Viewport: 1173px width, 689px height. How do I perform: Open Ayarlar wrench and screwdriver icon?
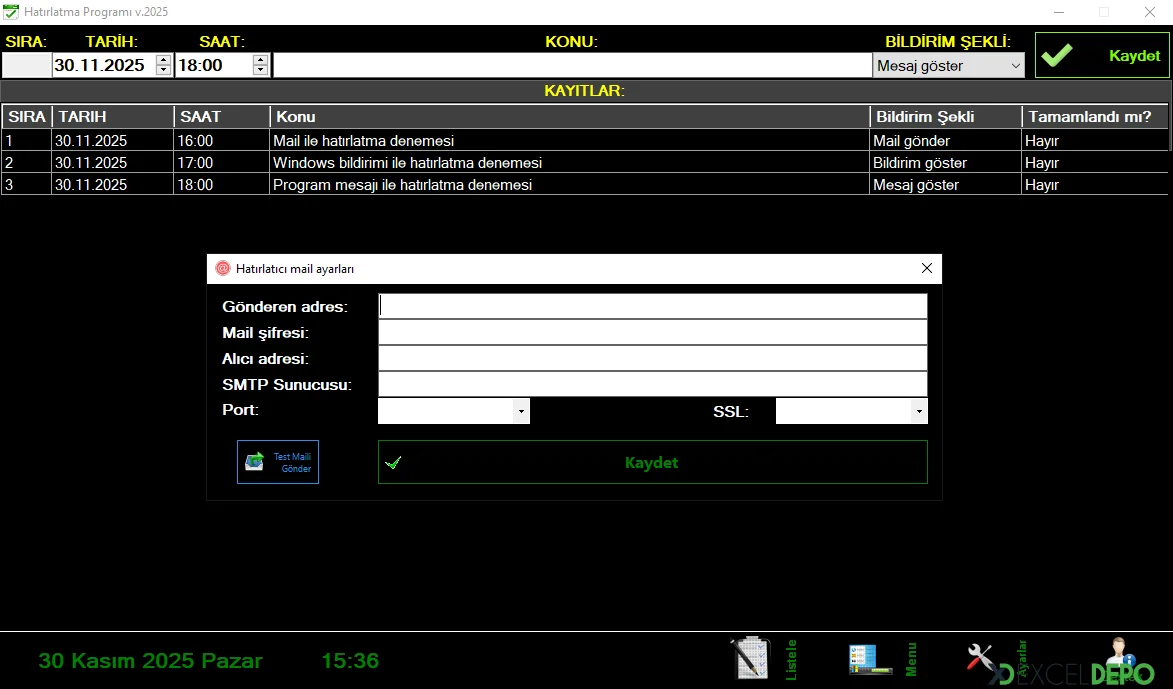coord(982,658)
